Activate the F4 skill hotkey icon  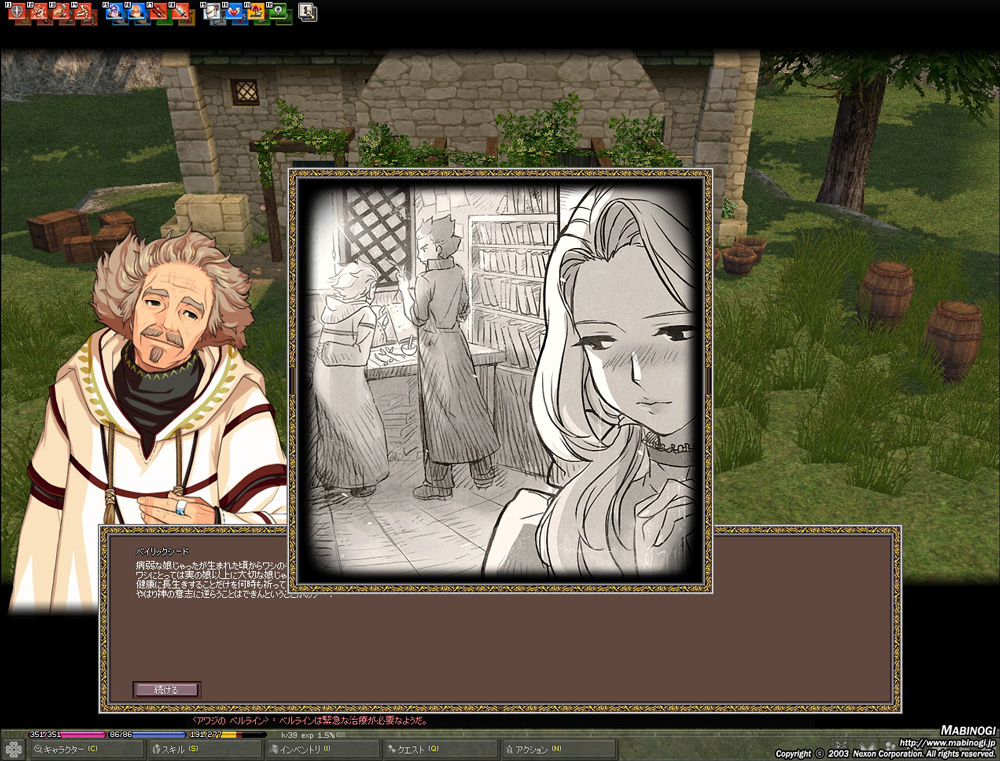84,11
